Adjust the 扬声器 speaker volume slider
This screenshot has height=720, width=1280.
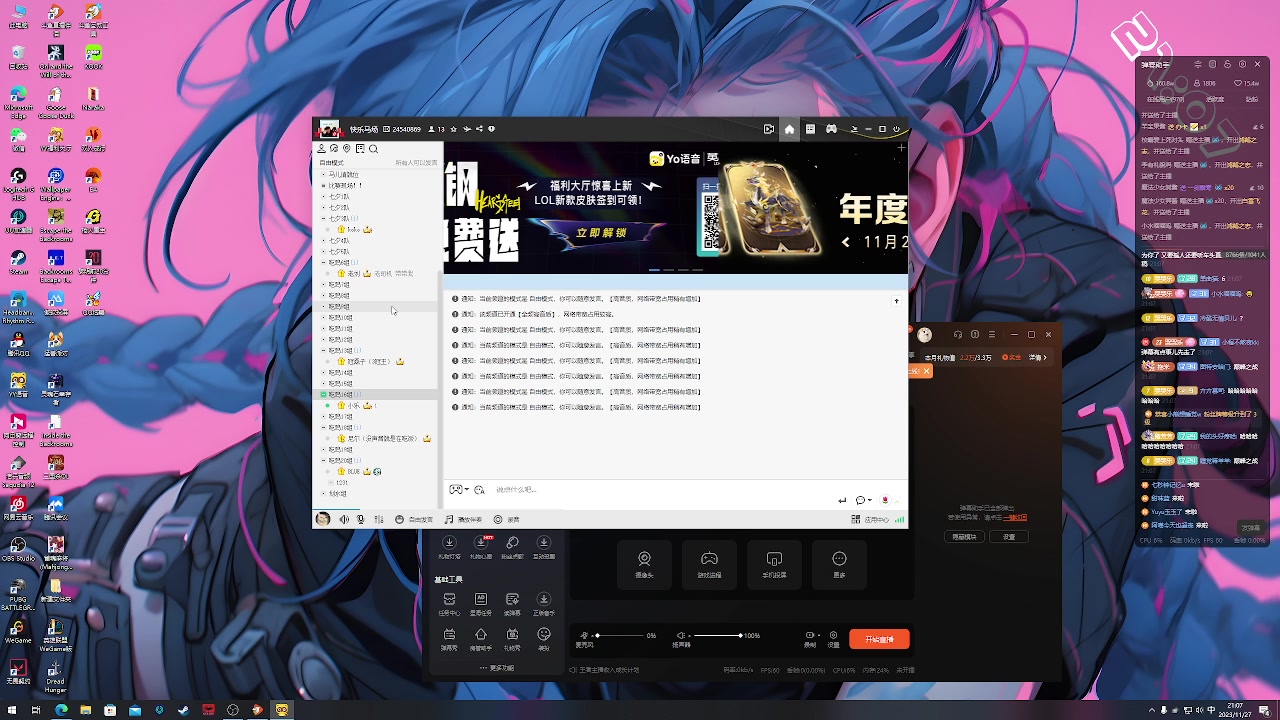[x=717, y=636]
